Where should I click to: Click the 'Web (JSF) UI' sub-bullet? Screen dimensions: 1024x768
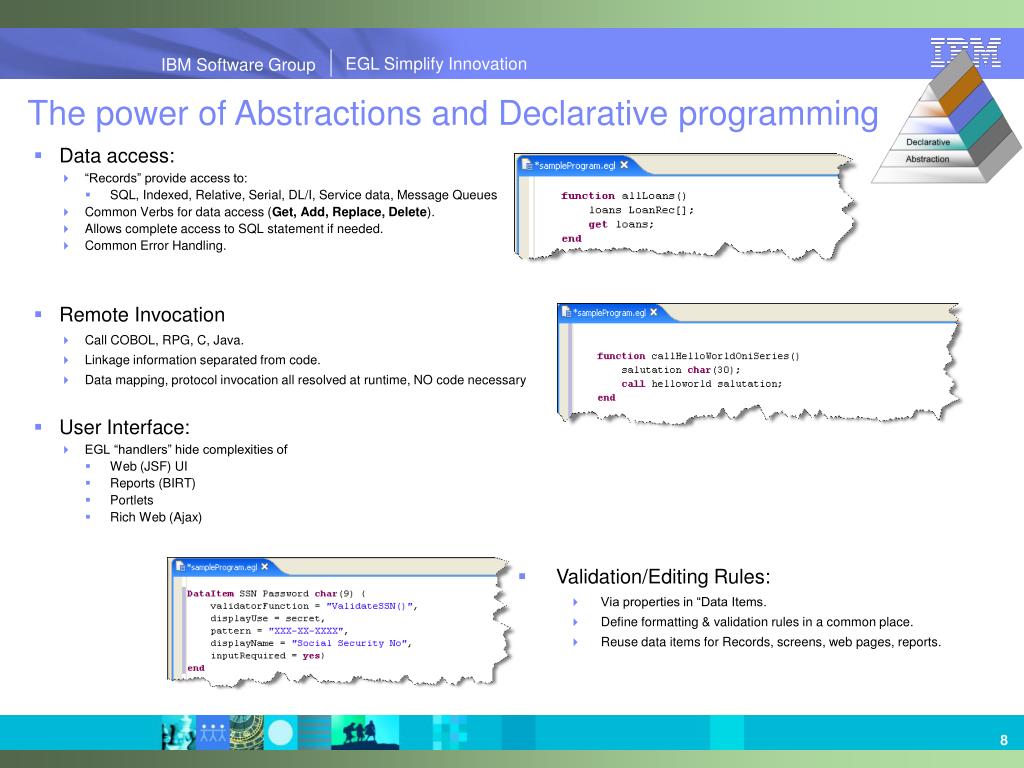point(148,466)
